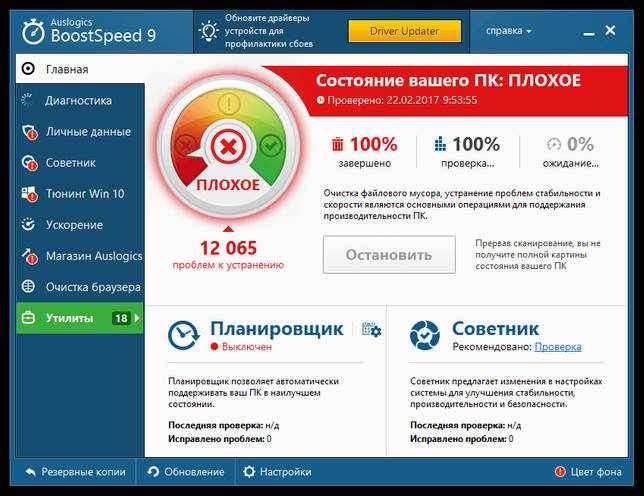Click the Главная target icon
This screenshot has height=496, width=644.
[28, 69]
